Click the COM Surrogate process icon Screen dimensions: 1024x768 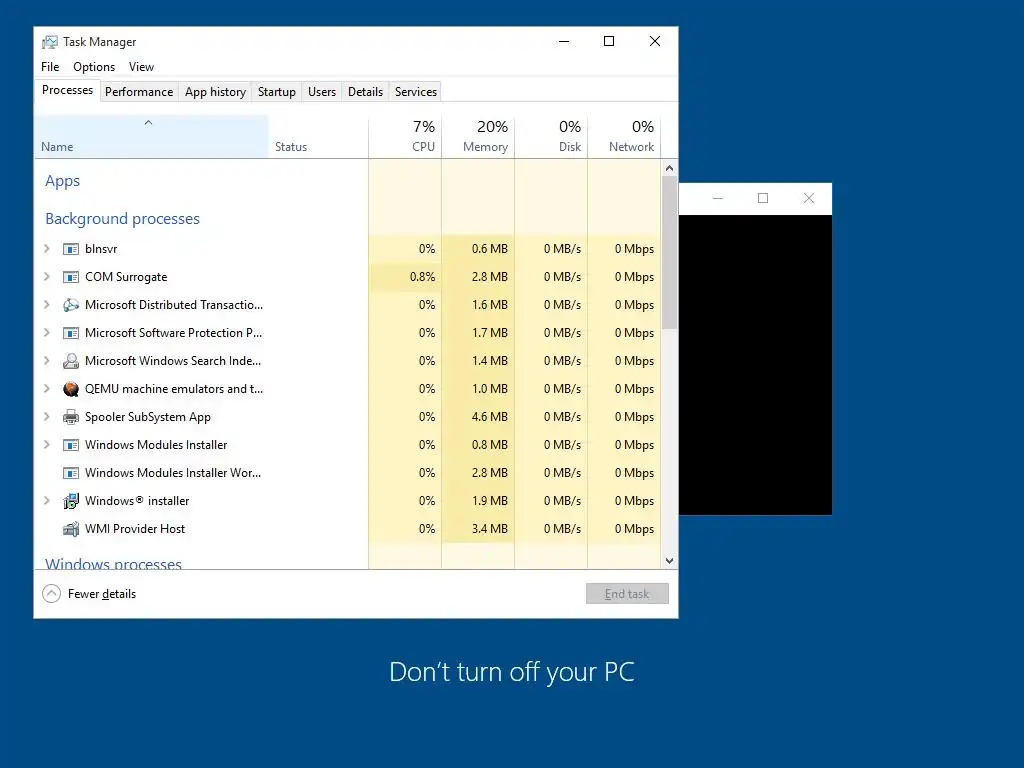(x=71, y=277)
